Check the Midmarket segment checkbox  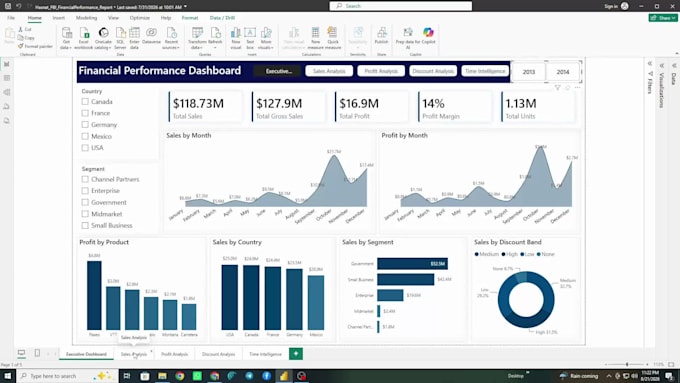[x=85, y=214]
